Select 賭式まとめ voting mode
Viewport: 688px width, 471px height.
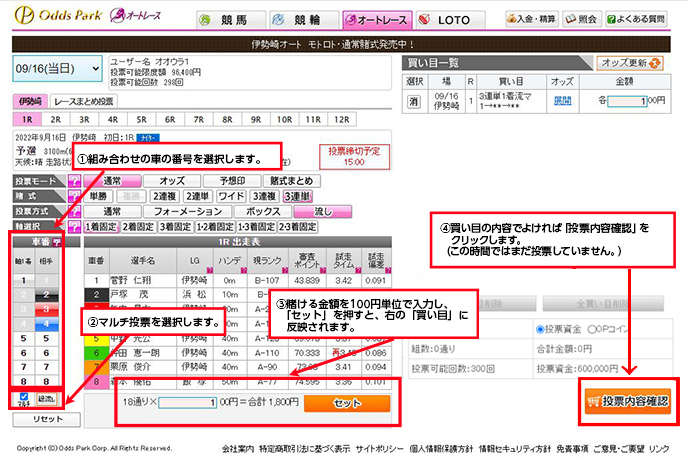[x=292, y=181]
